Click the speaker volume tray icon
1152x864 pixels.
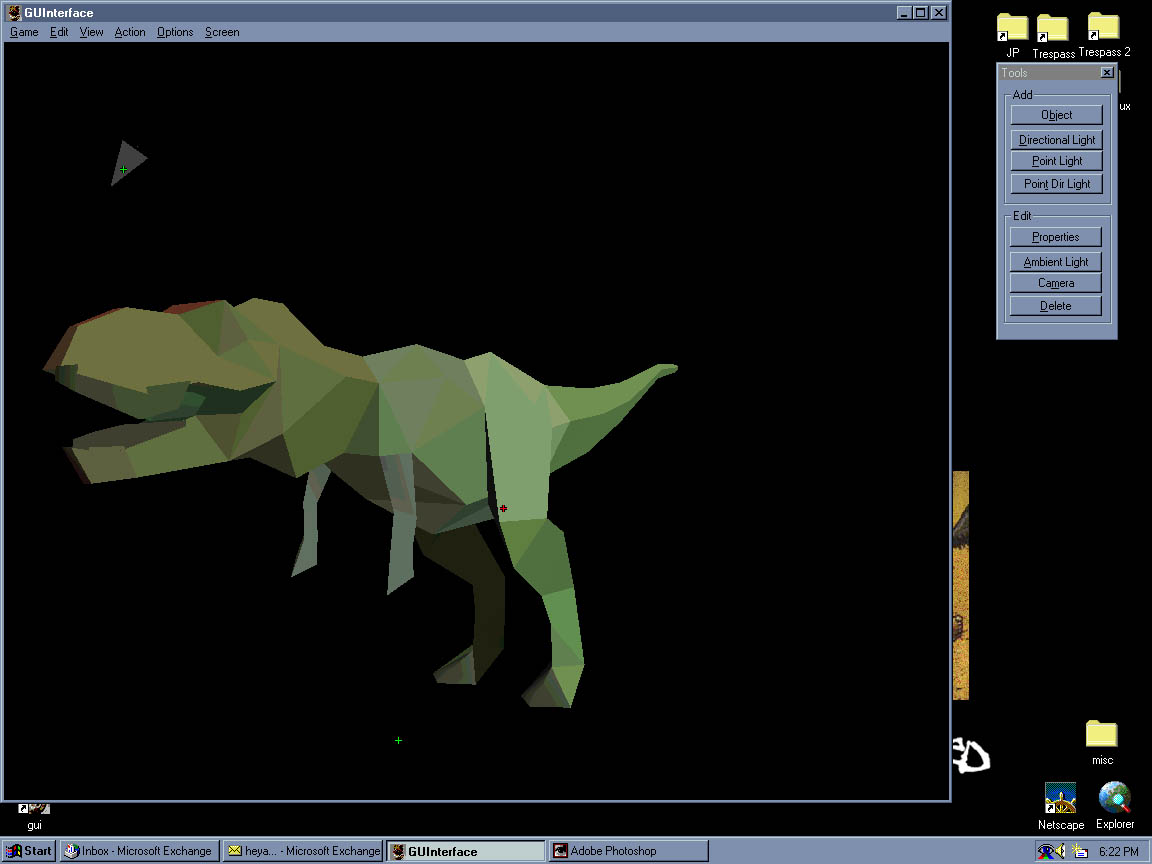pos(1060,851)
